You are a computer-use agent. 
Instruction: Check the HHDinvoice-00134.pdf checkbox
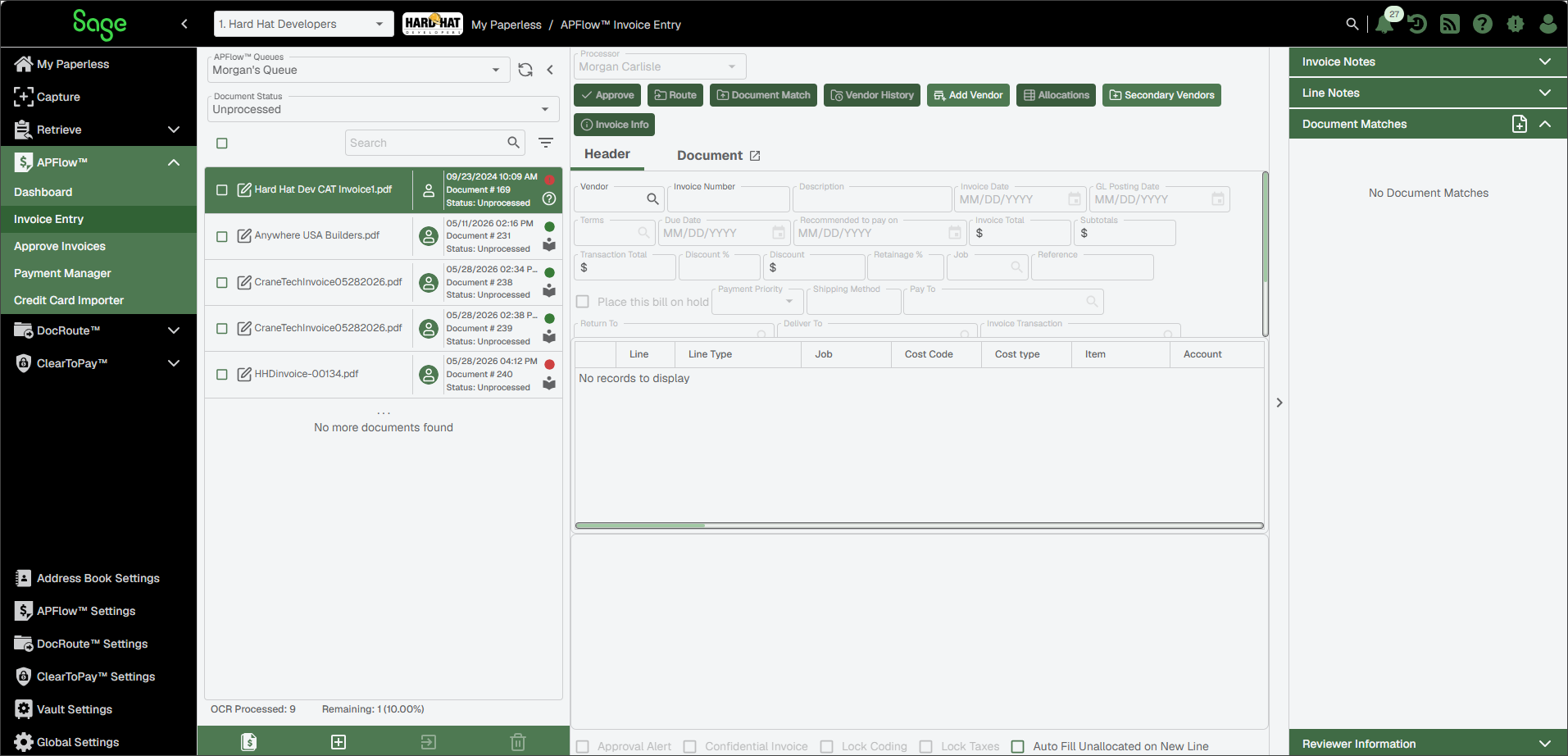pyautogui.click(x=222, y=375)
